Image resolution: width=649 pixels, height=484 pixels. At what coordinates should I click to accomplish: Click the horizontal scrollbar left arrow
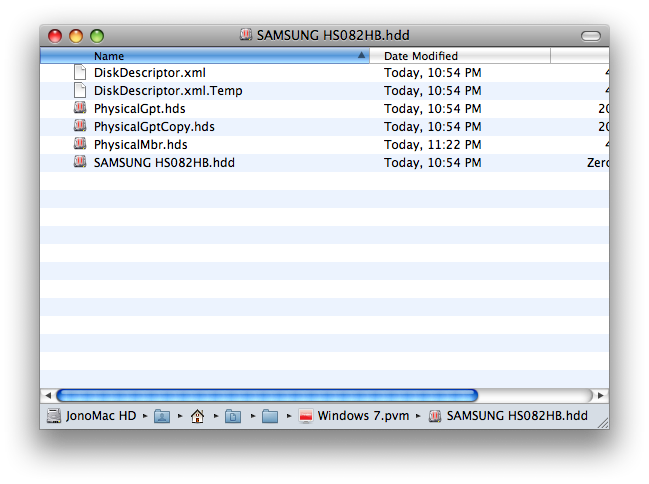point(48,395)
